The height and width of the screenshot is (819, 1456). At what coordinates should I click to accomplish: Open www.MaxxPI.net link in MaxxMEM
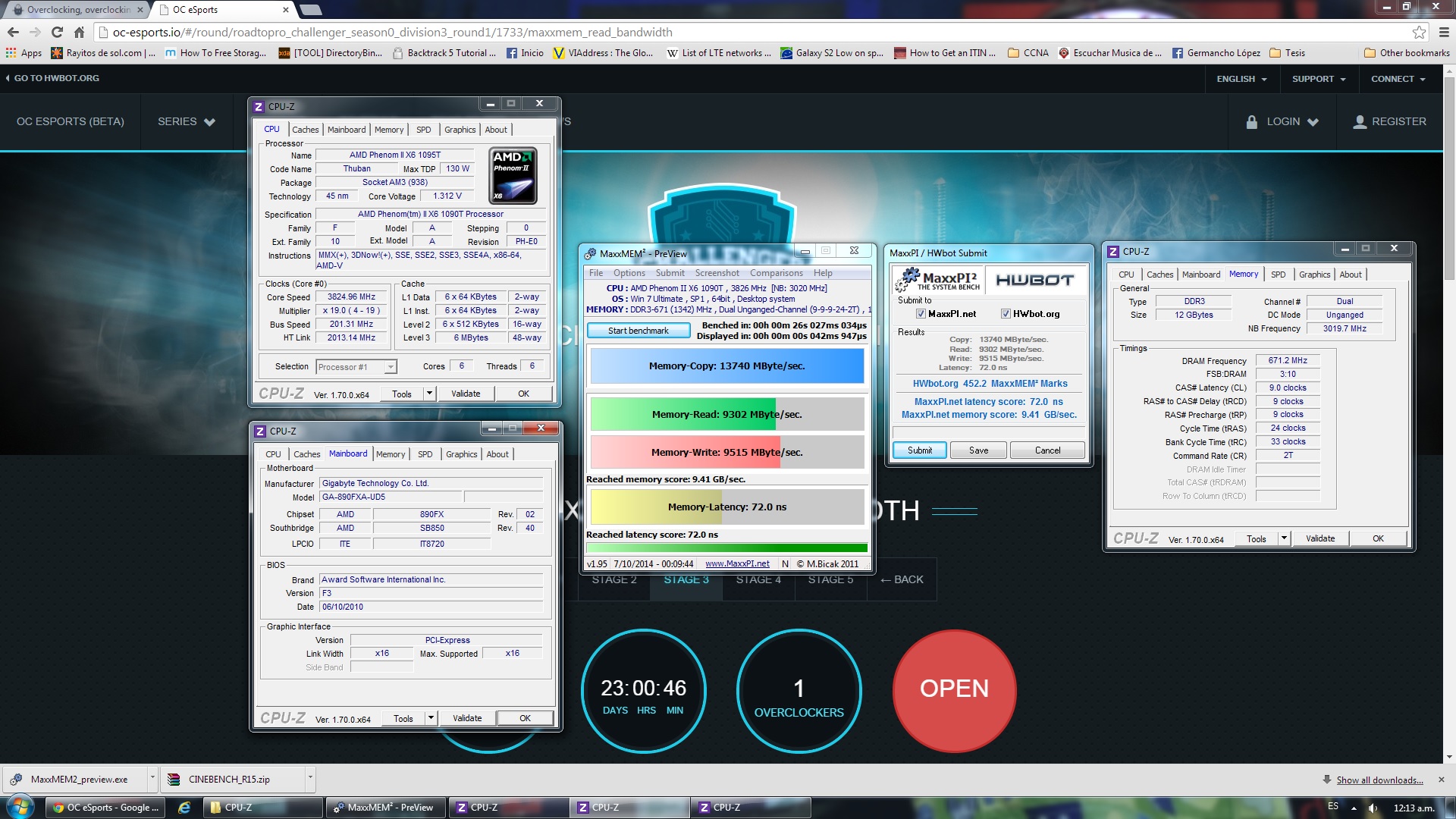[737, 564]
